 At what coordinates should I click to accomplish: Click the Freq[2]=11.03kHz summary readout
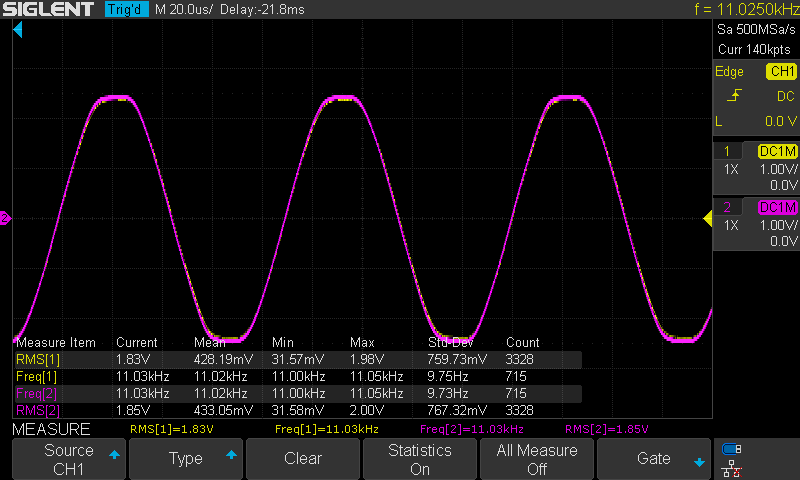471,429
